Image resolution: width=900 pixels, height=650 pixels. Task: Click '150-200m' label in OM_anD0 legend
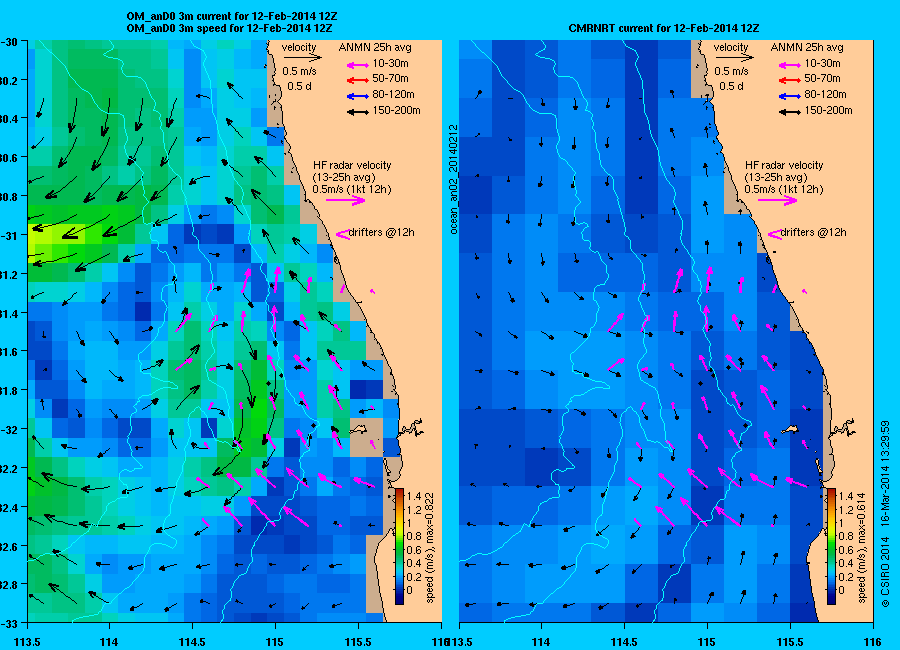[x=397, y=110]
